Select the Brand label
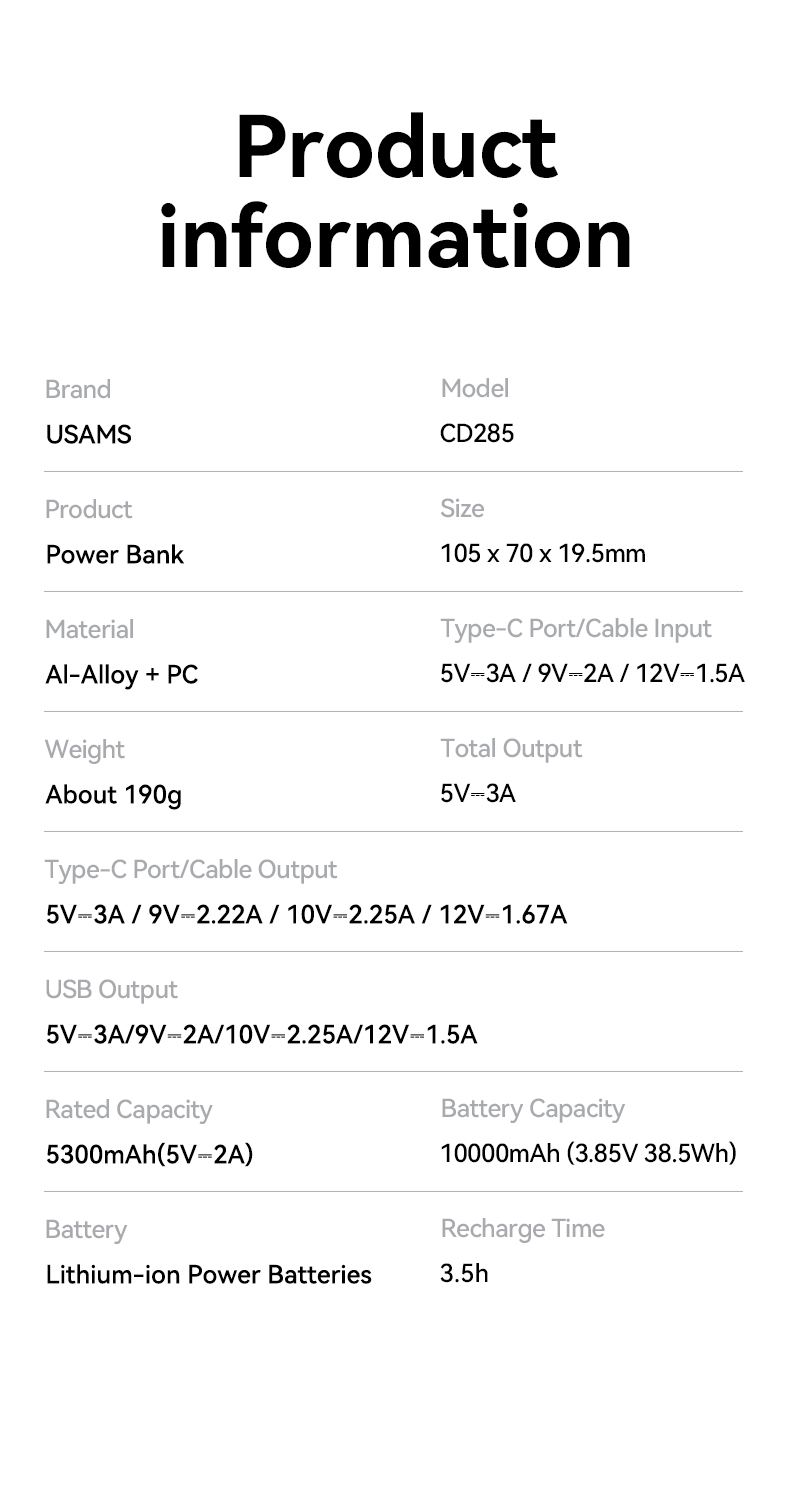The height and width of the screenshot is (1495, 790). coord(78,389)
